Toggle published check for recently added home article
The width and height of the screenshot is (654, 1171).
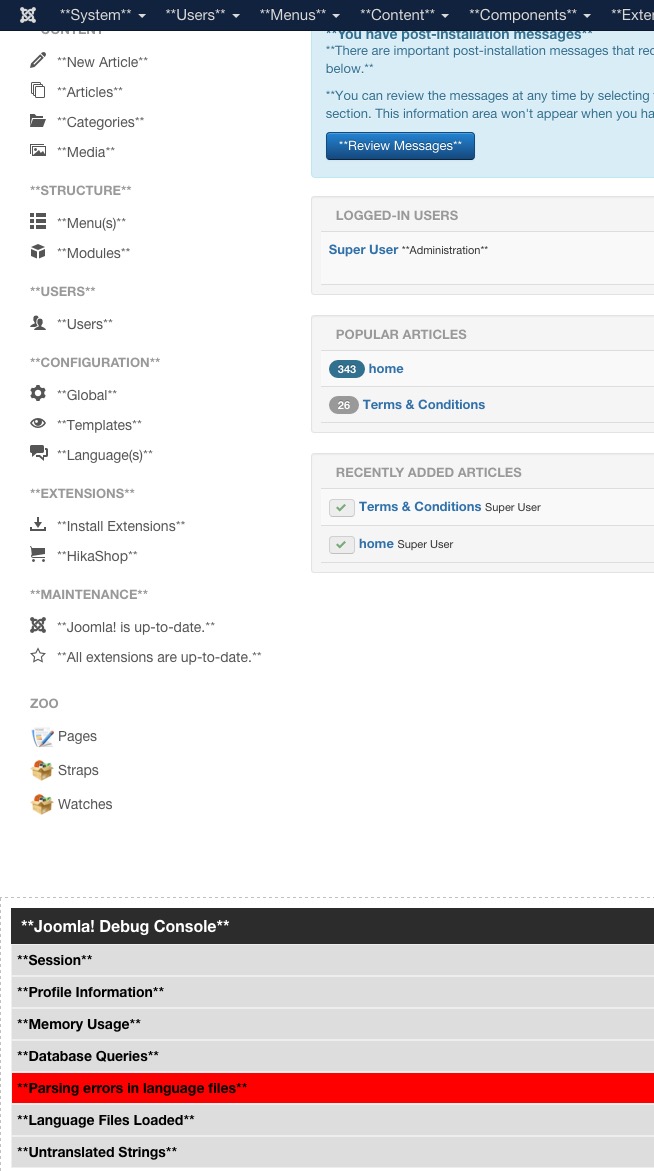click(x=342, y=544)
